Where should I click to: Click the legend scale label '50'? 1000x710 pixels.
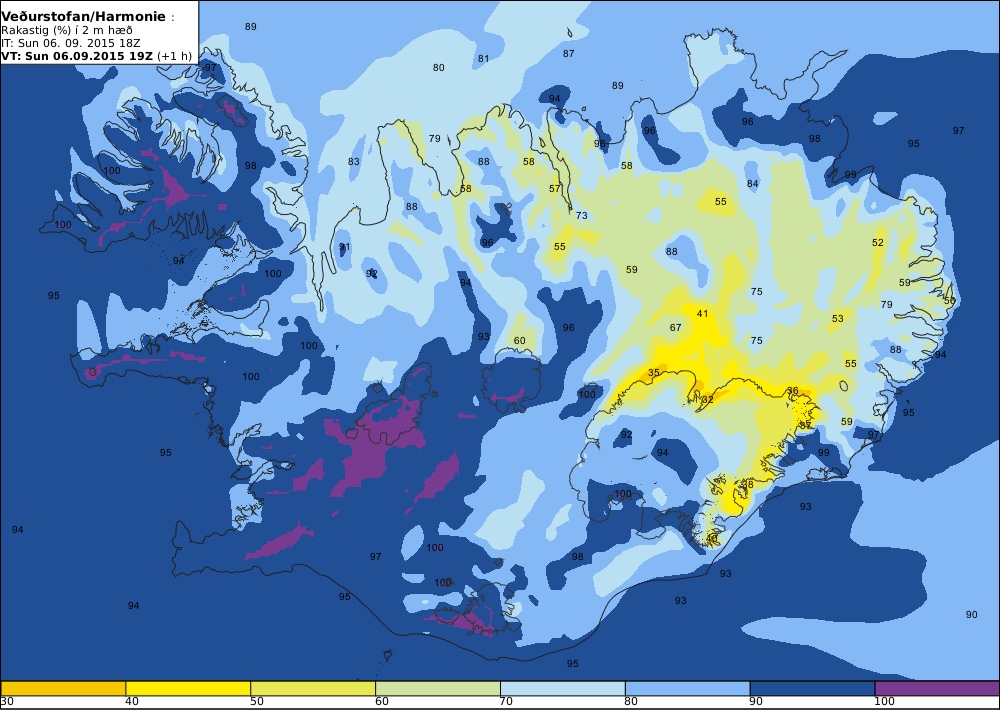tap(256, 702)
